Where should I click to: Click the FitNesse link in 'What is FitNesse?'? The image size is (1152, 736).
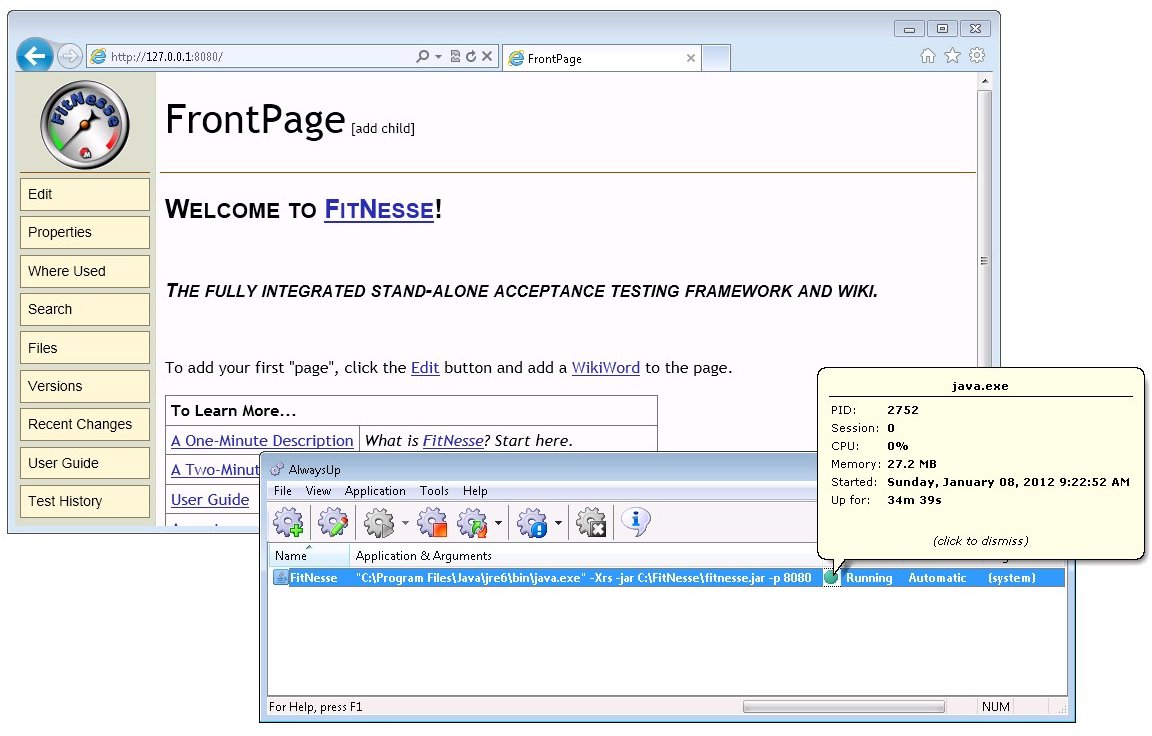tap(453, 441)
